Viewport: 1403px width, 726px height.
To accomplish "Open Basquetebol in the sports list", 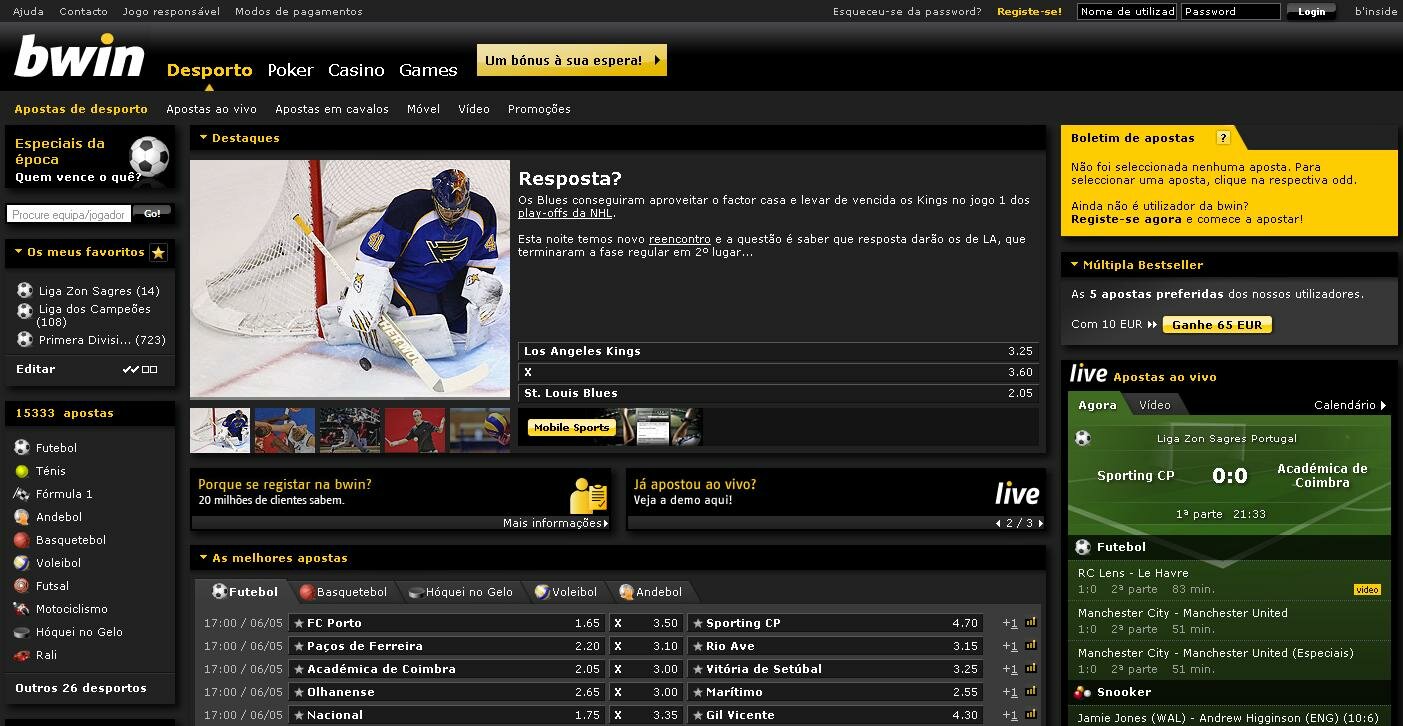I will 71,540.
